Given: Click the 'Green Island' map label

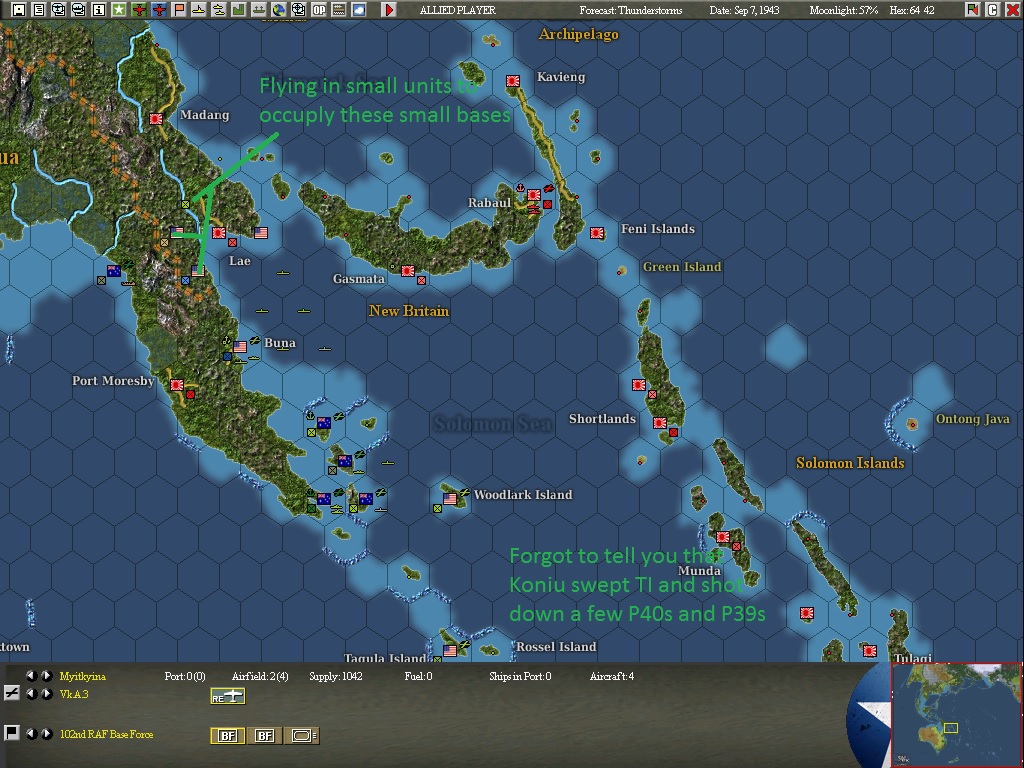Looking at the screenshot, I should point(682,266).
